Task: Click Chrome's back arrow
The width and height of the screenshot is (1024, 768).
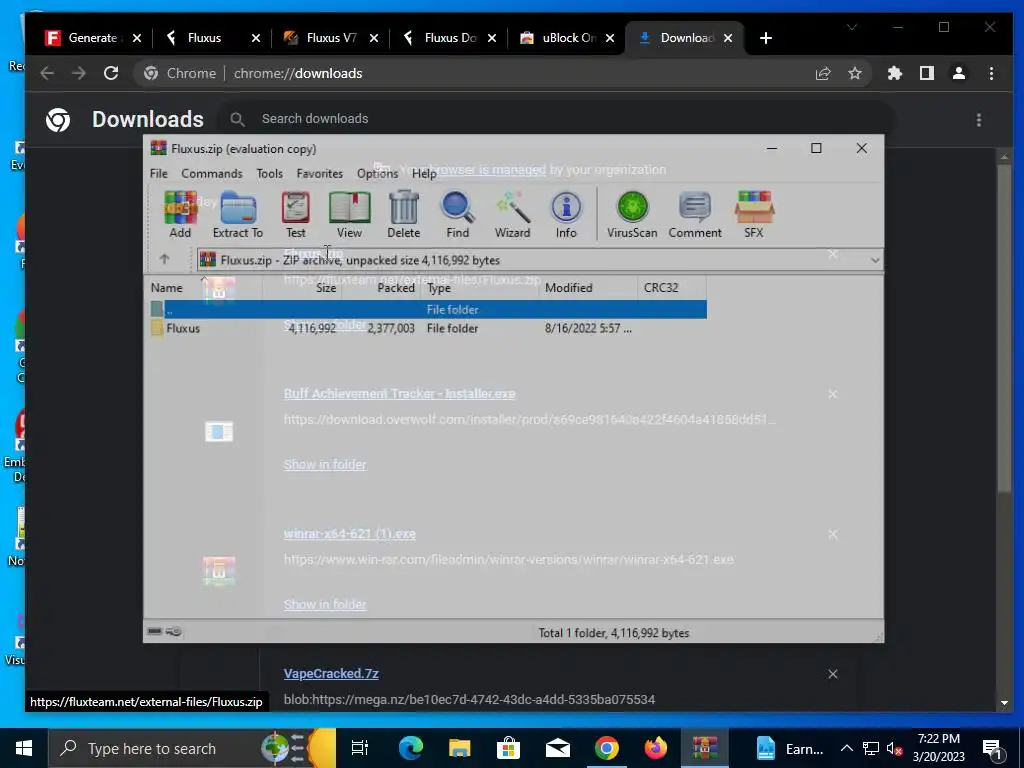Action: [47, 73]
